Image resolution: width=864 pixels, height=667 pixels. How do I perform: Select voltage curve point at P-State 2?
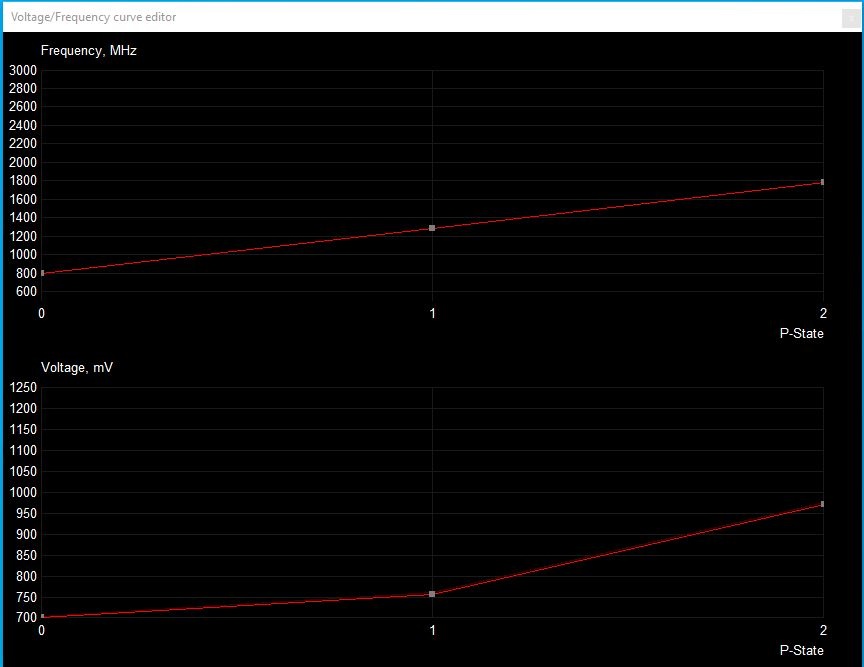point(822,504)
